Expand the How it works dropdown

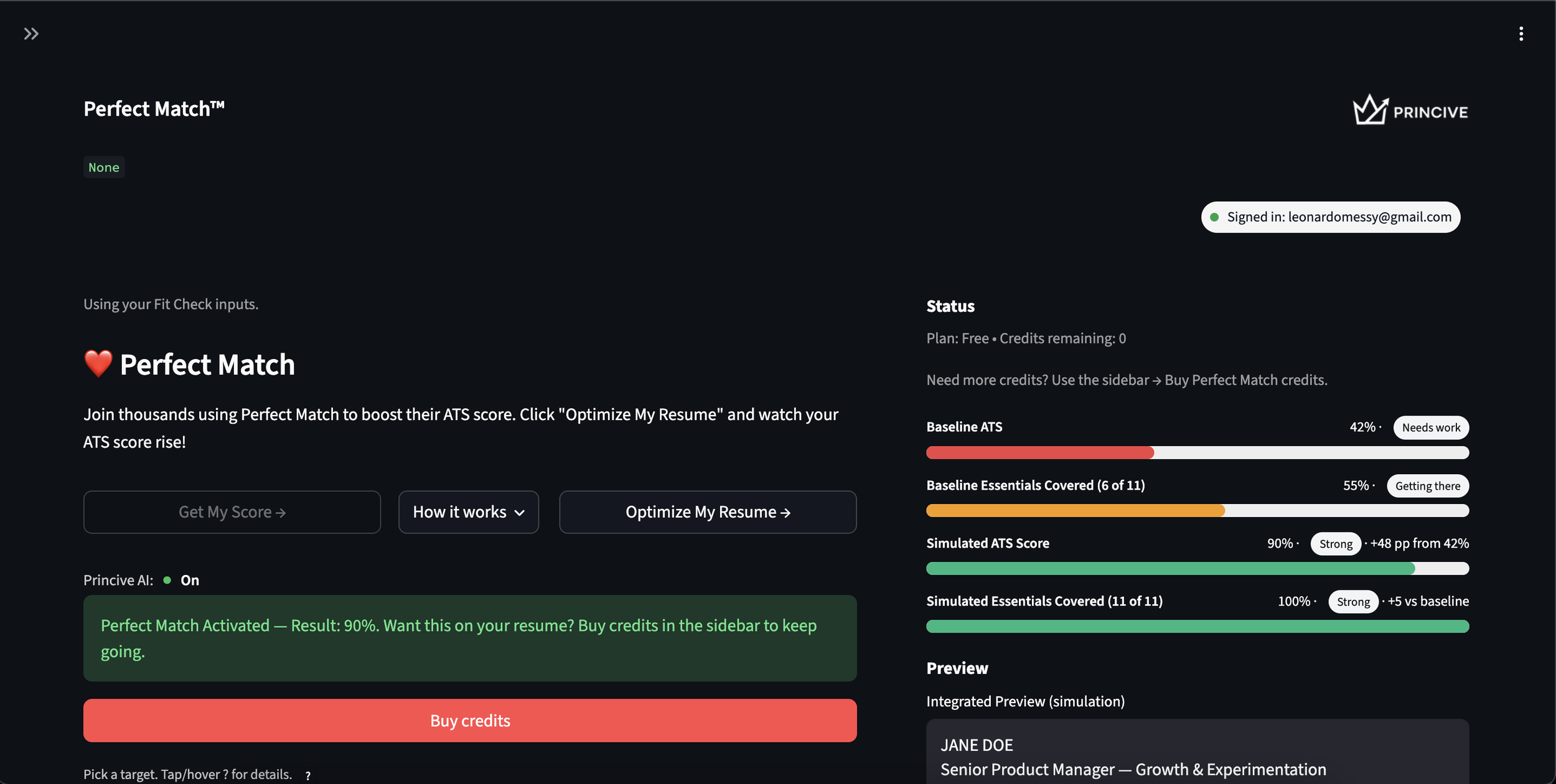468,512
